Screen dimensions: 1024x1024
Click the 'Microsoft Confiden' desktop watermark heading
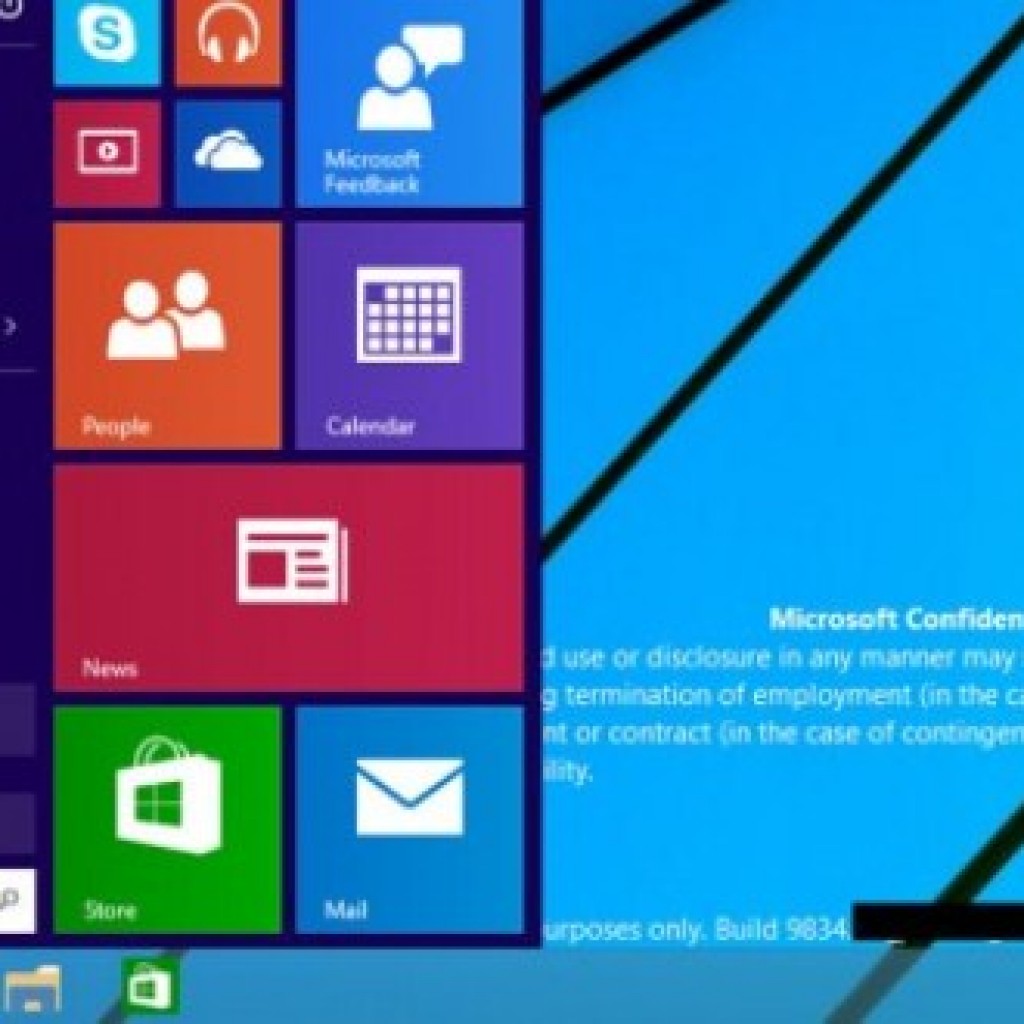896,618
